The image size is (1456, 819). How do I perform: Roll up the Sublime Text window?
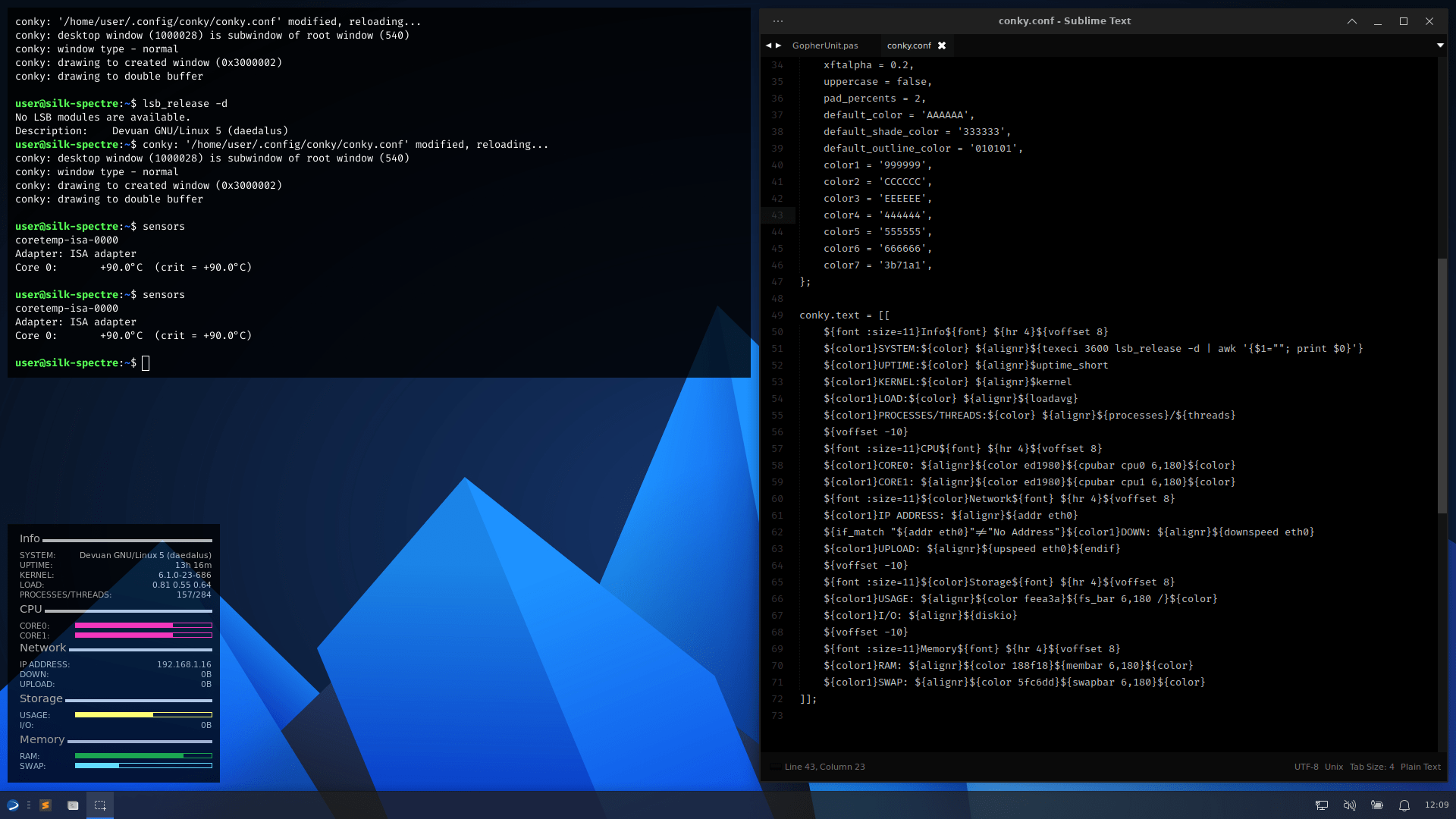point(1352,21)
